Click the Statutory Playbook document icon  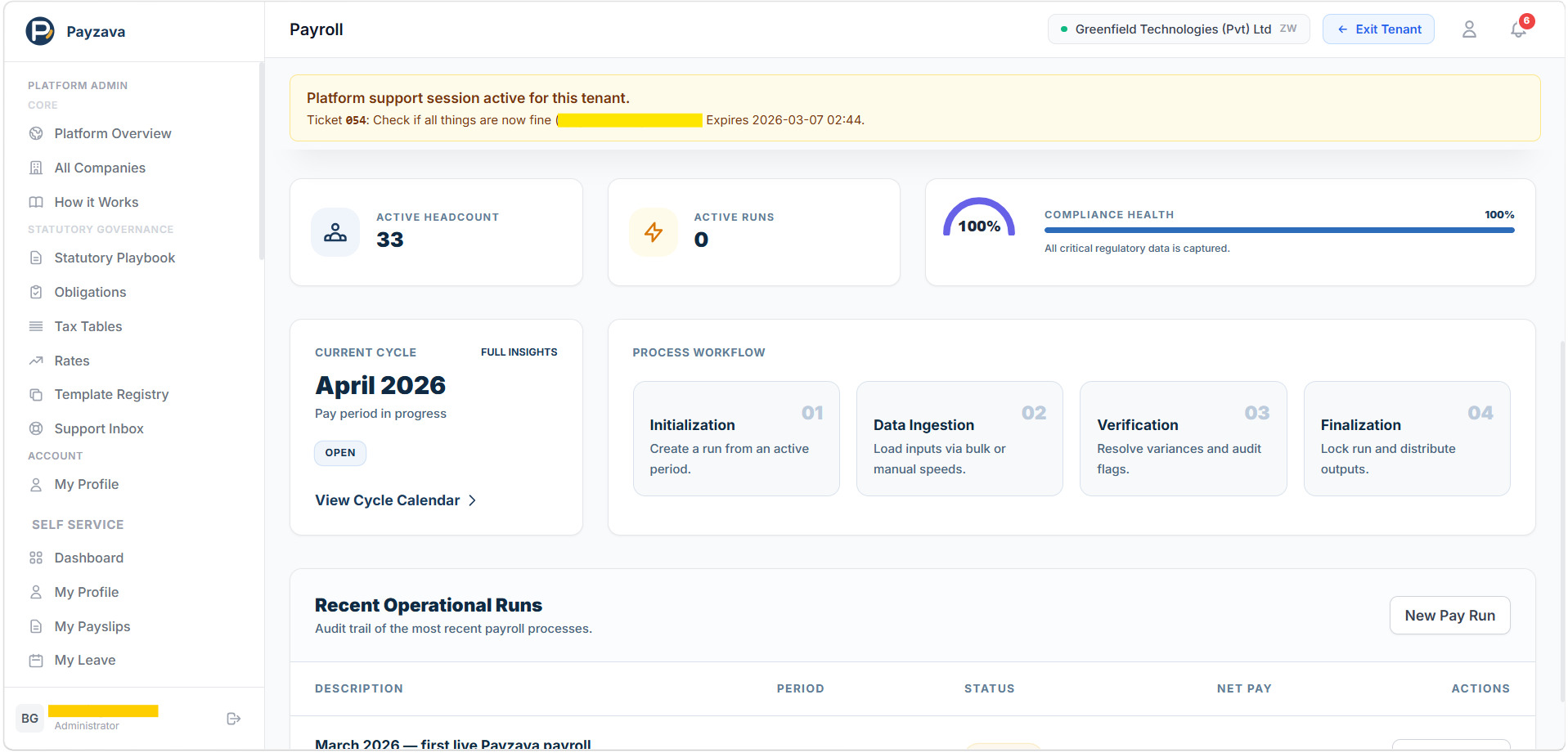(x=36, y=258)
